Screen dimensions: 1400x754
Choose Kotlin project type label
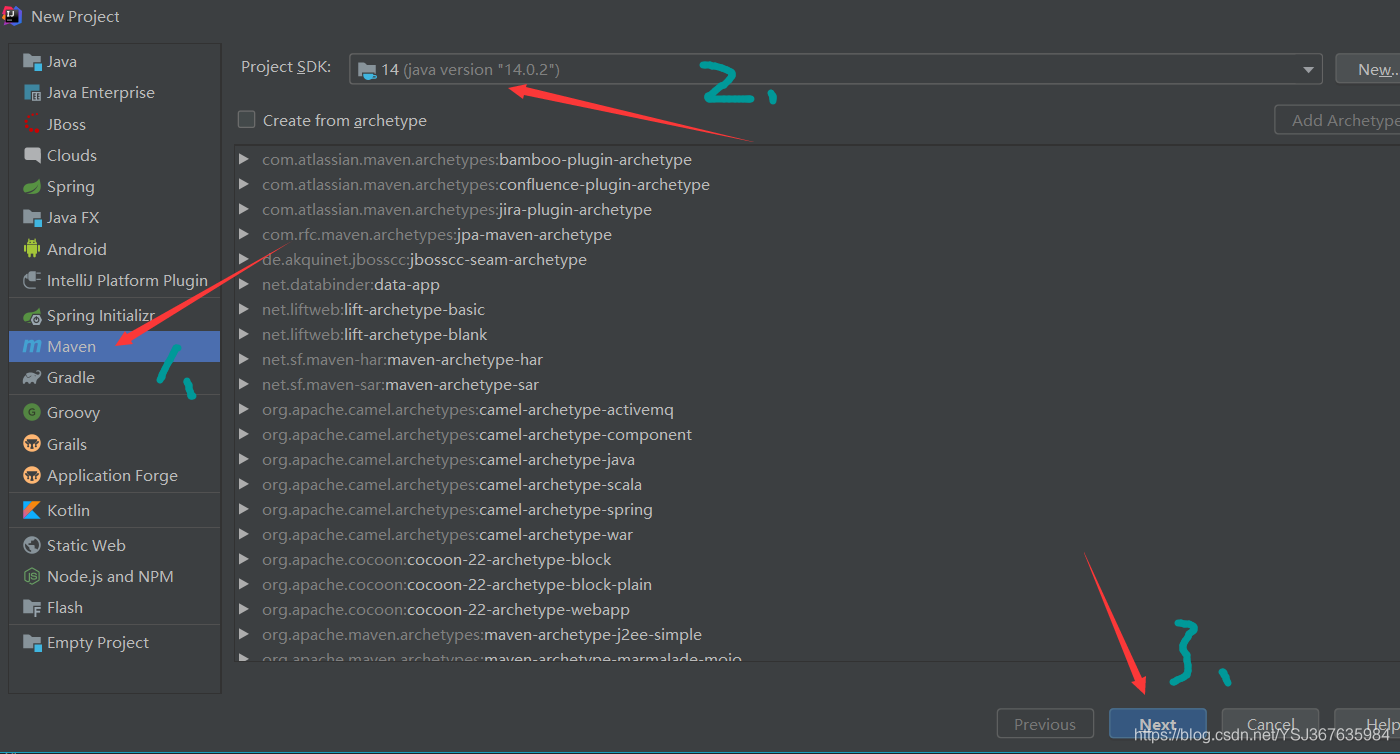coord(68,510)
